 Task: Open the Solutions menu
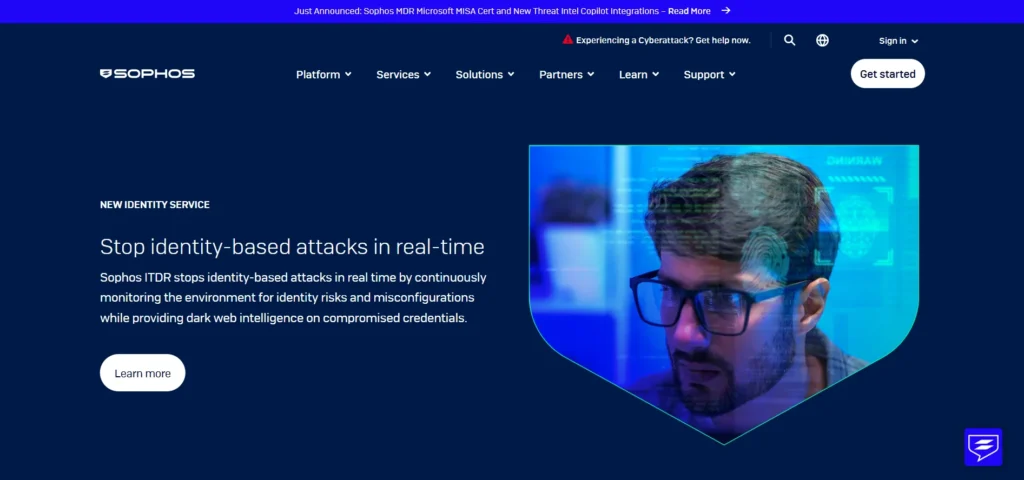(x=485, y=74)
